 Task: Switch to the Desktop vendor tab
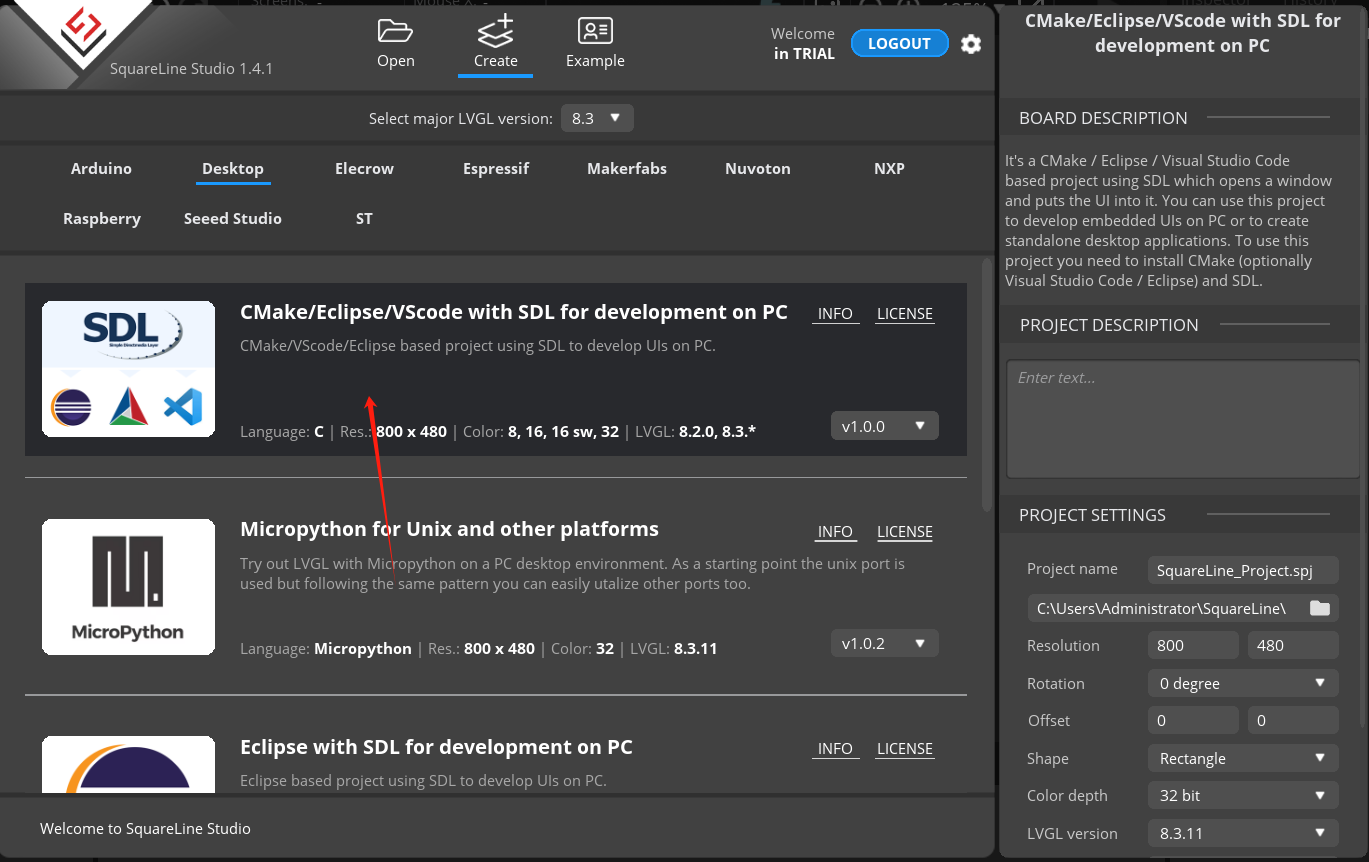tap(233, 168)
